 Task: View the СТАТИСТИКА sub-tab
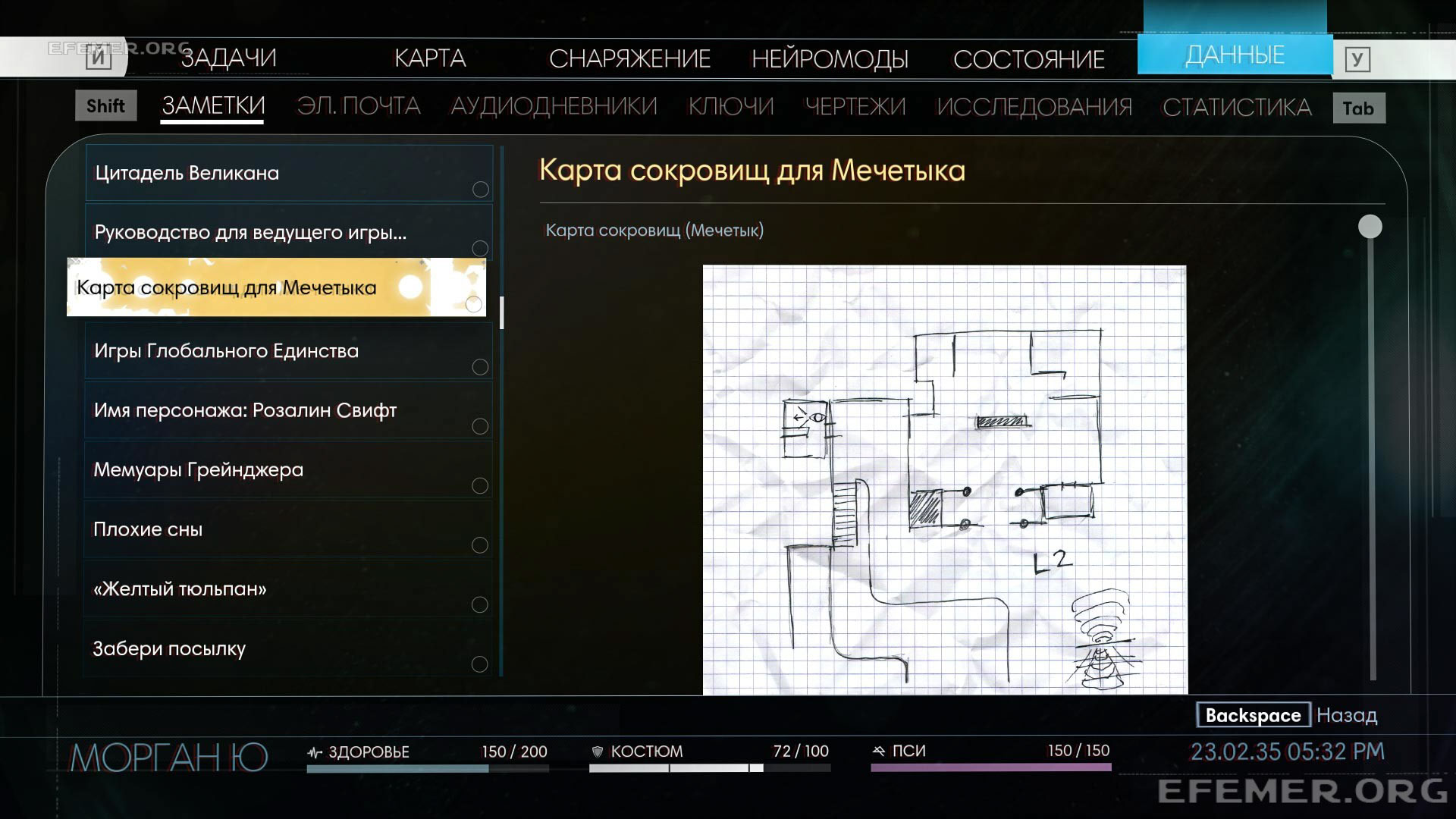(x=1237, y=107)
